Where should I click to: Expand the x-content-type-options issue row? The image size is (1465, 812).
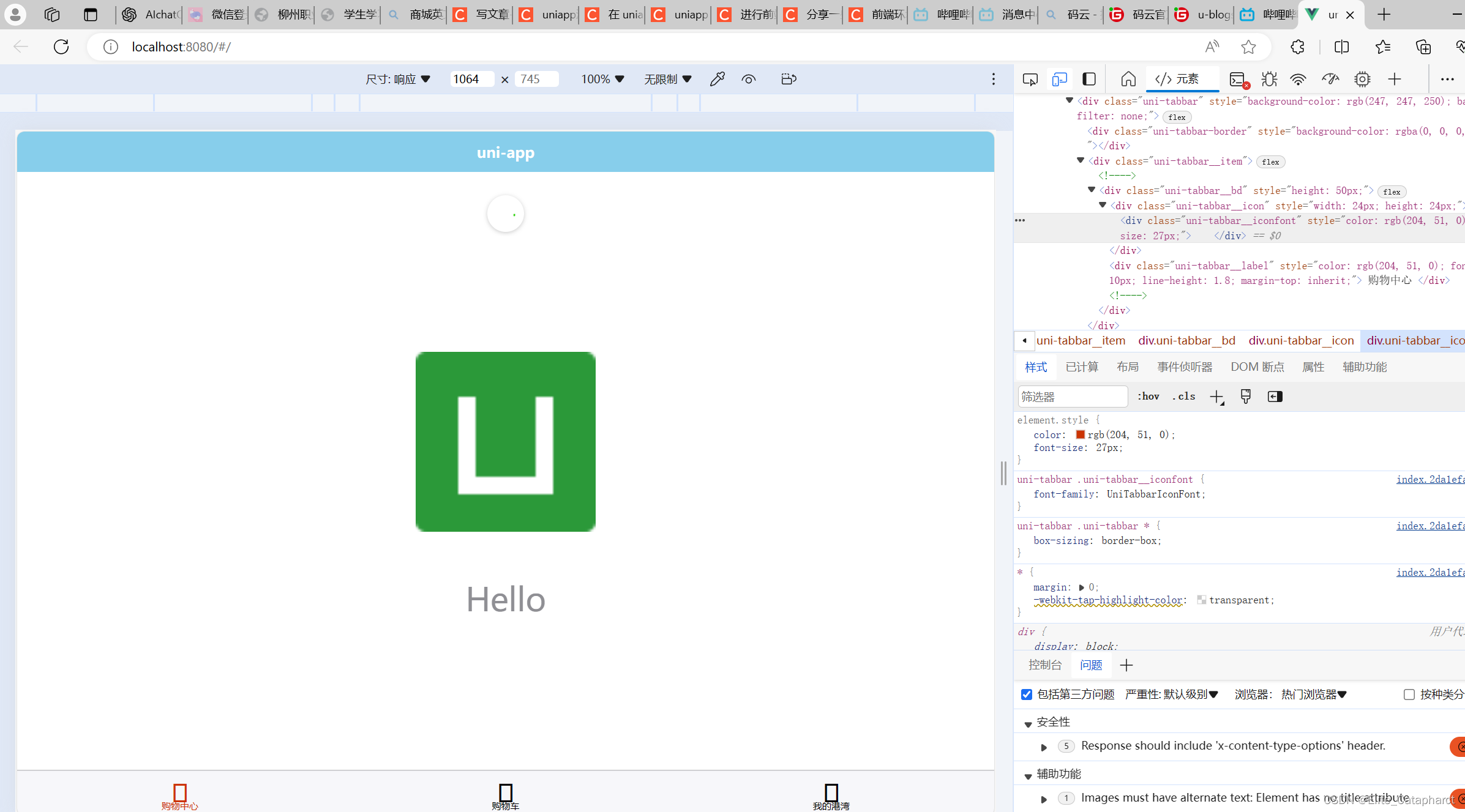[x=1044, y=747]
